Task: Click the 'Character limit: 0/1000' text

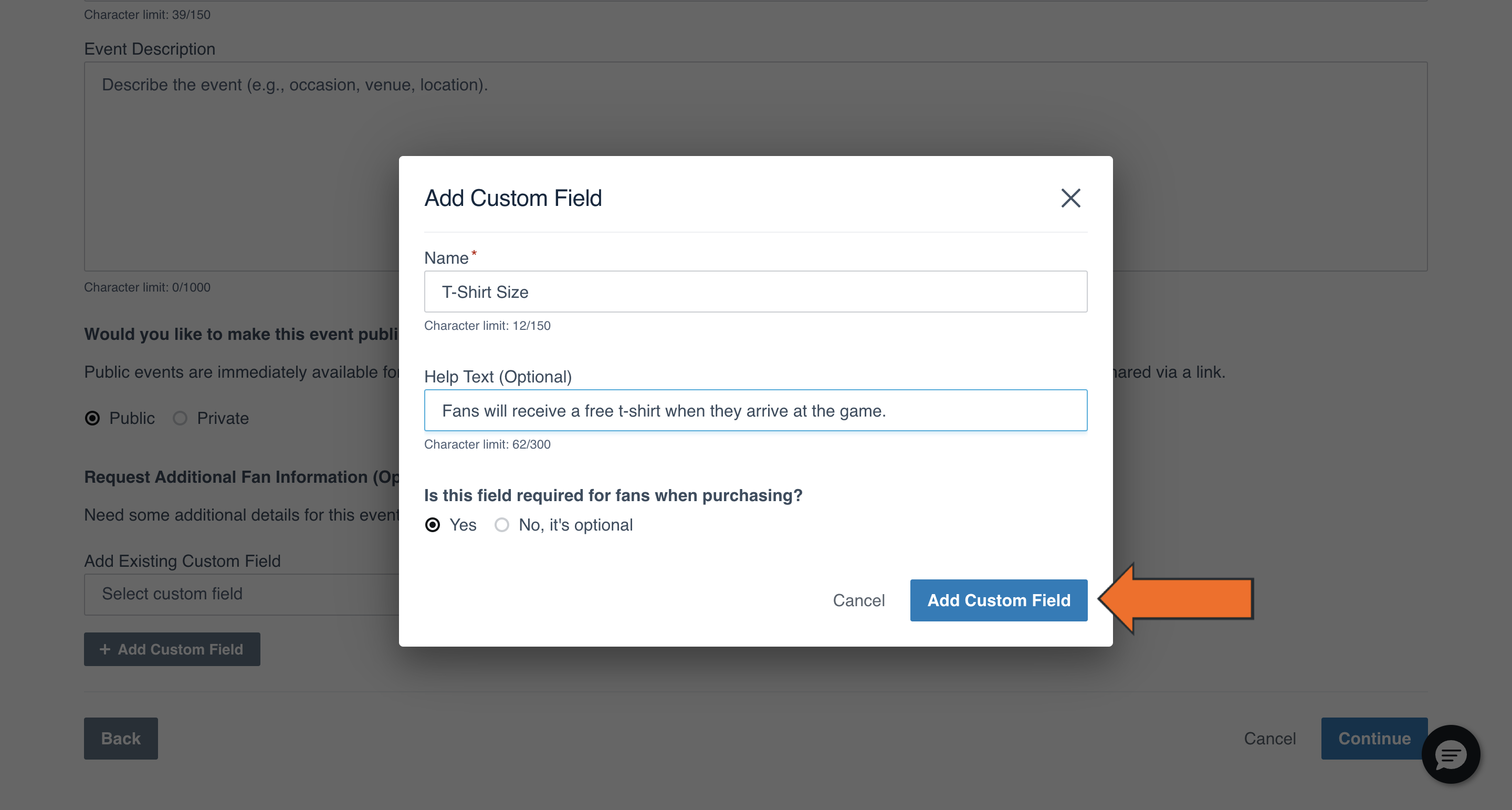Action: tap(147, 287)
